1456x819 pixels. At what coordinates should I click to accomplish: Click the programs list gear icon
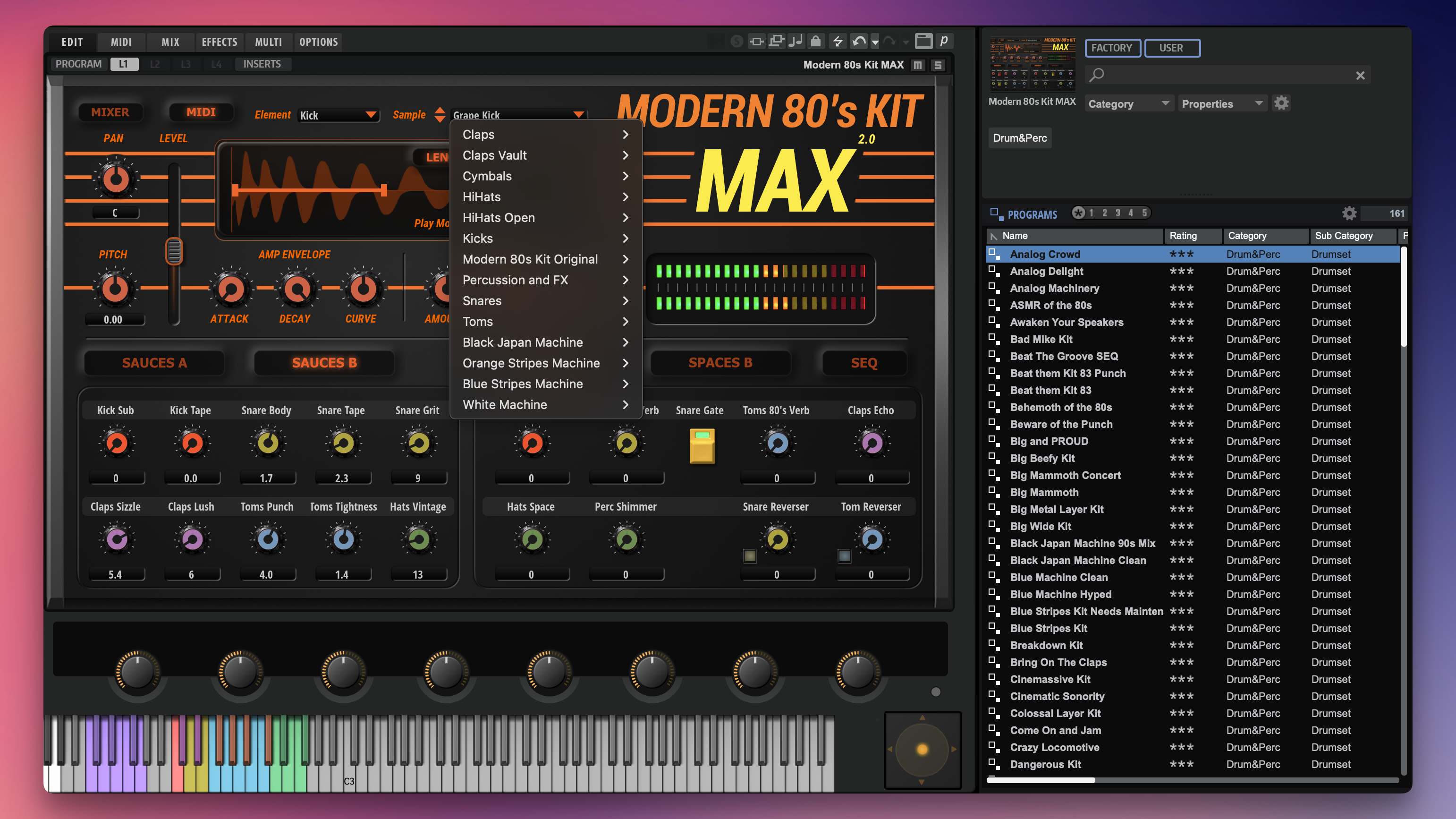pos(1349,213)
